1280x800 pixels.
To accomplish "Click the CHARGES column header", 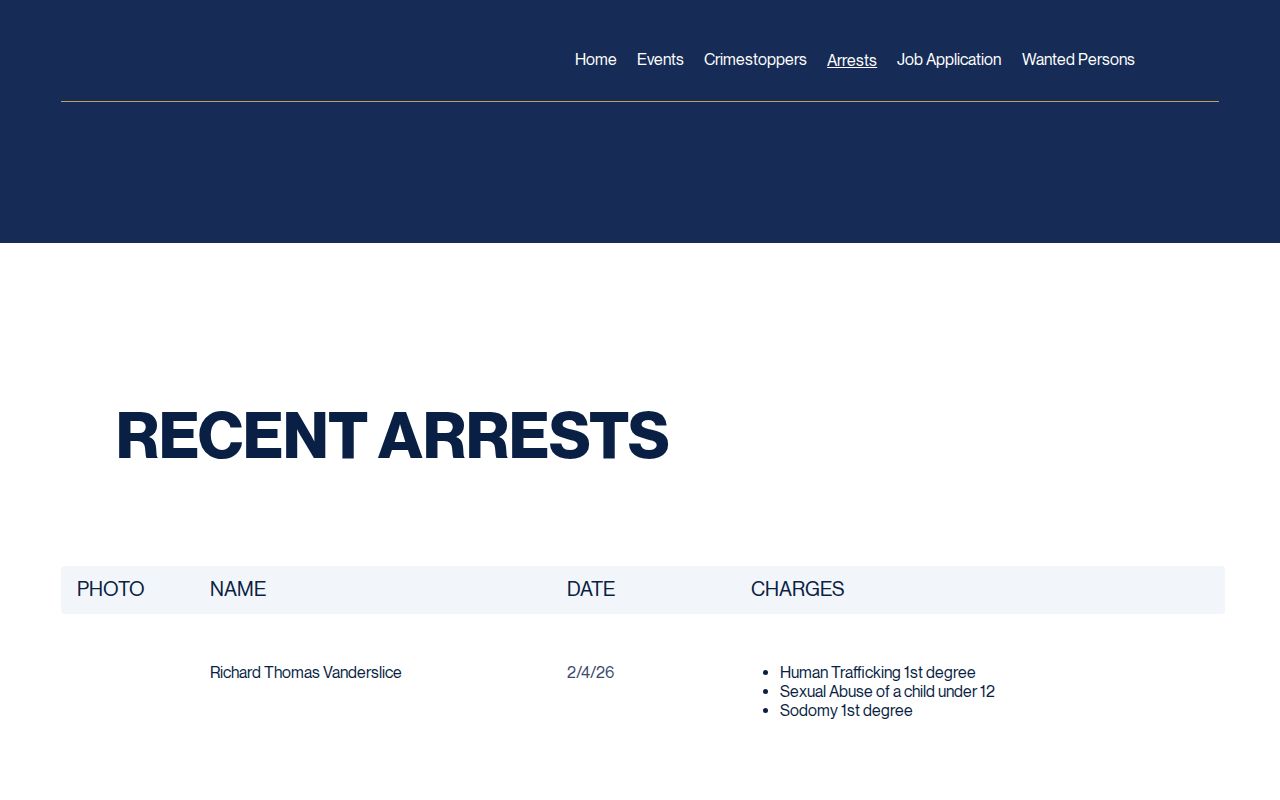I will click(x=797, y=589).
